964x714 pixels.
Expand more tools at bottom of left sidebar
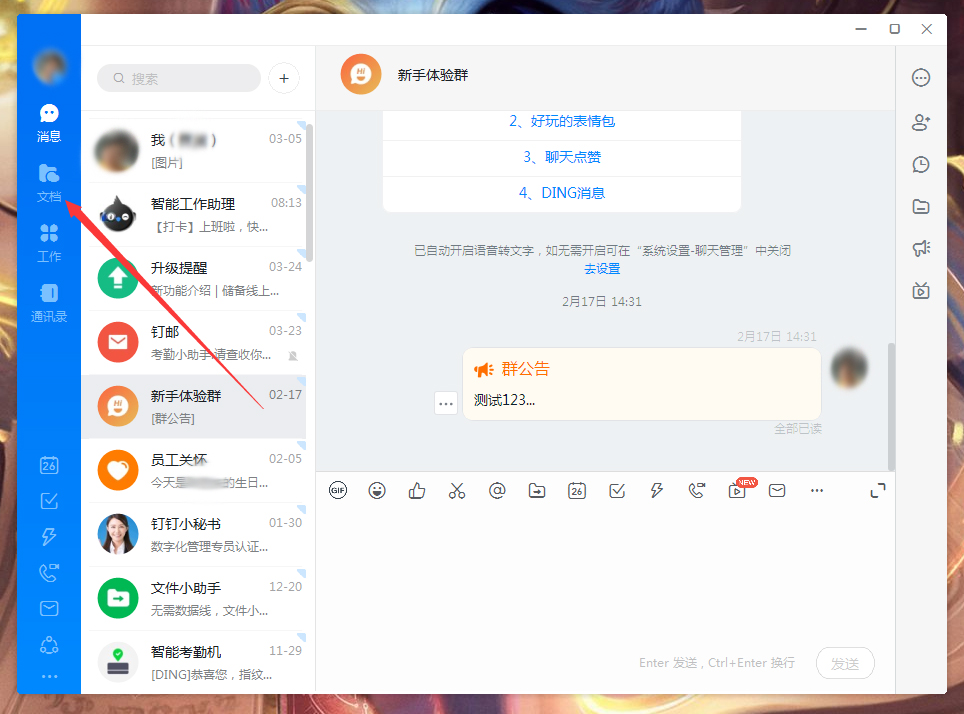[x=49, y=677]
